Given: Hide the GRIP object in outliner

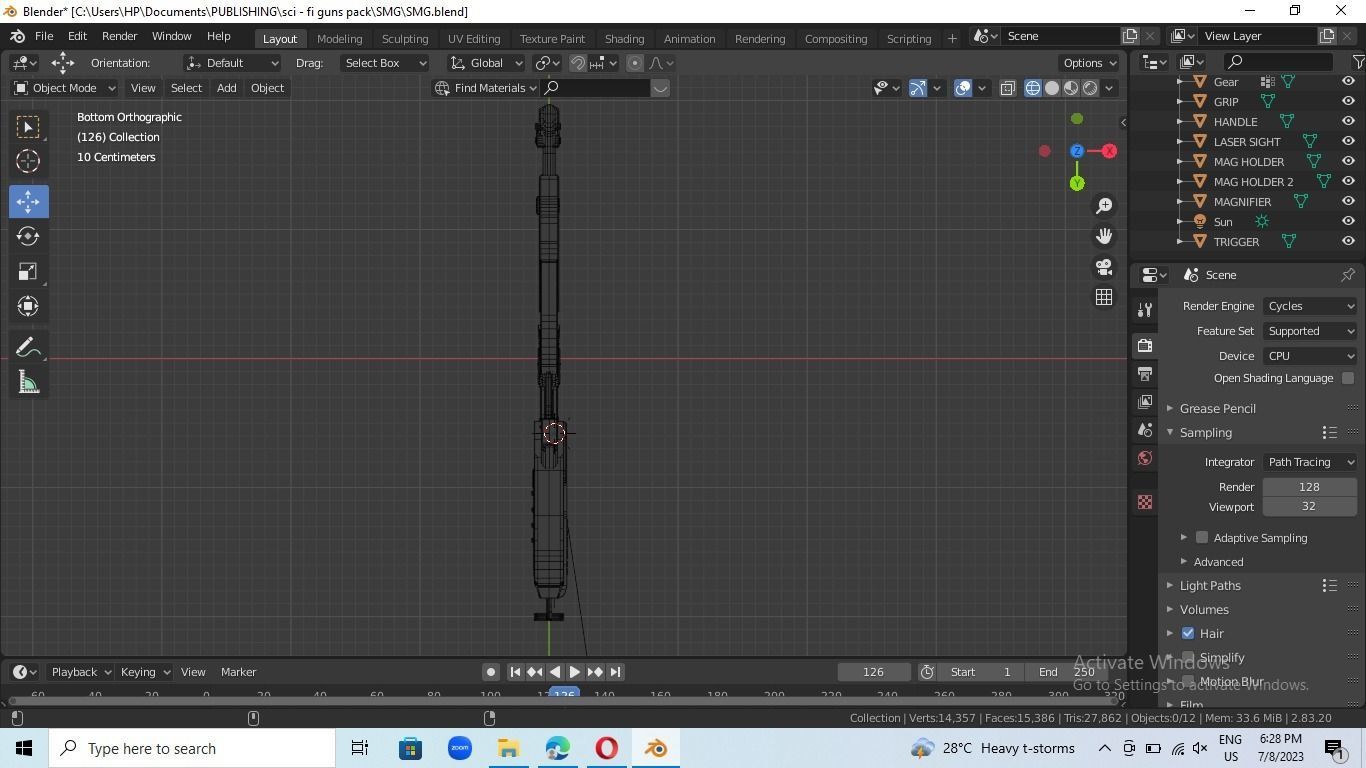Looking at the screenshot, I should 1348,101.
